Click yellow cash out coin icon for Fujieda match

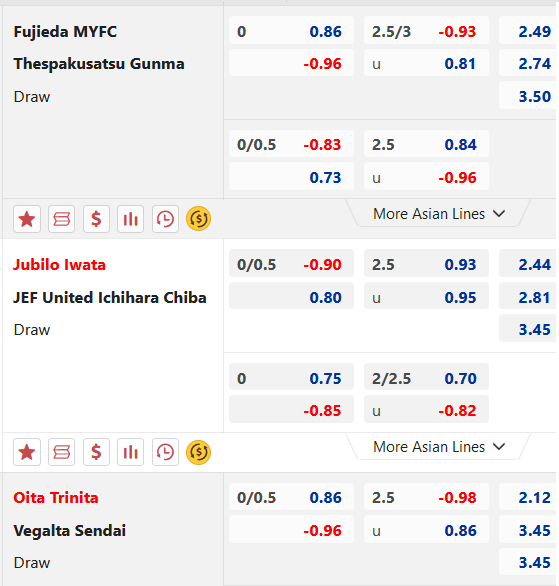(198, 219)
